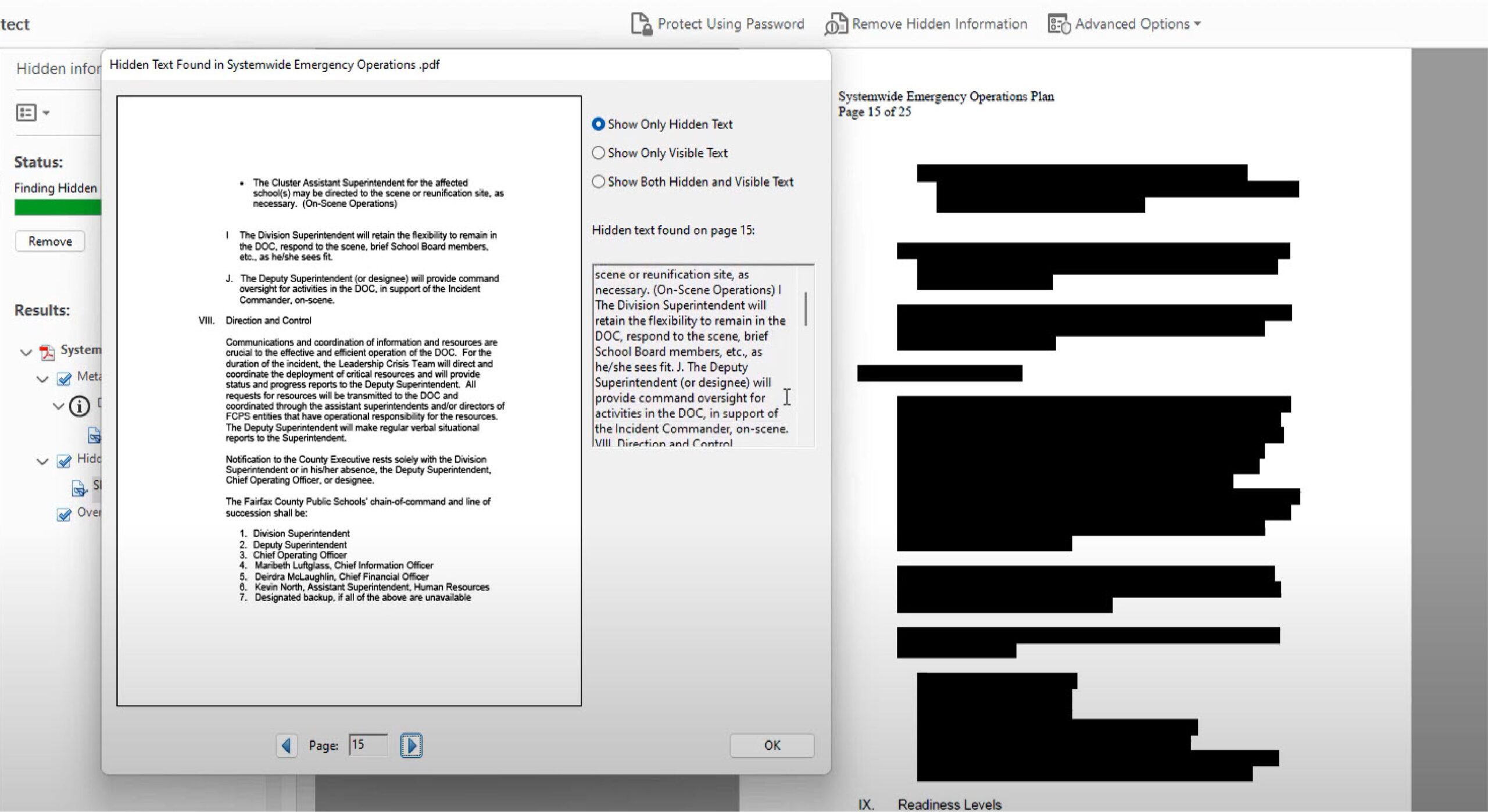Click the show-preview page icon under Hidden text
1488x812 pixels.
coord(78,488)
